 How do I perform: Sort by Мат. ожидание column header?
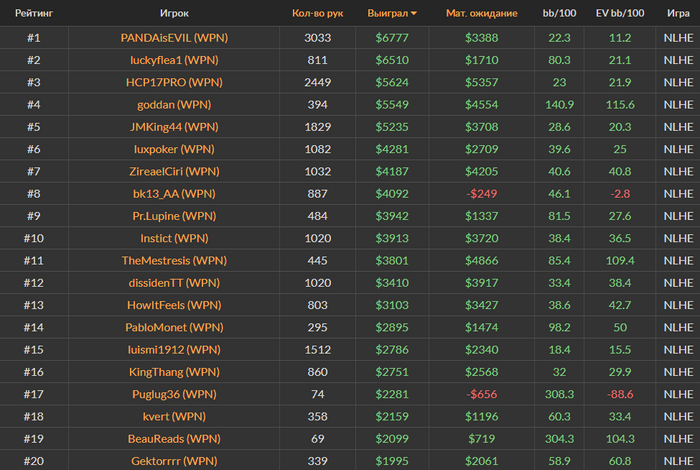coord(481,13)
